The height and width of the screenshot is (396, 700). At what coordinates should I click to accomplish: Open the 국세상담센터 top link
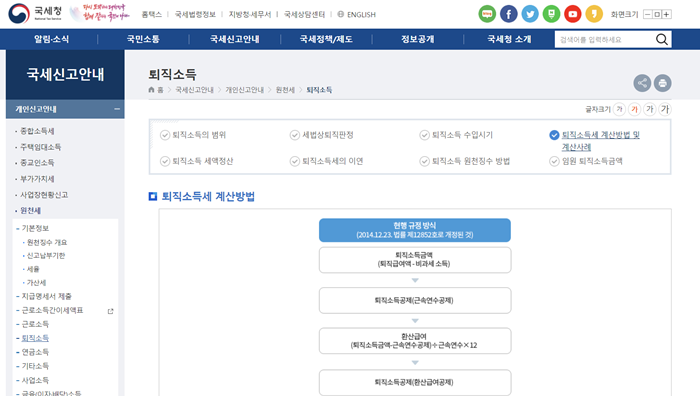(x=304, y=14)
